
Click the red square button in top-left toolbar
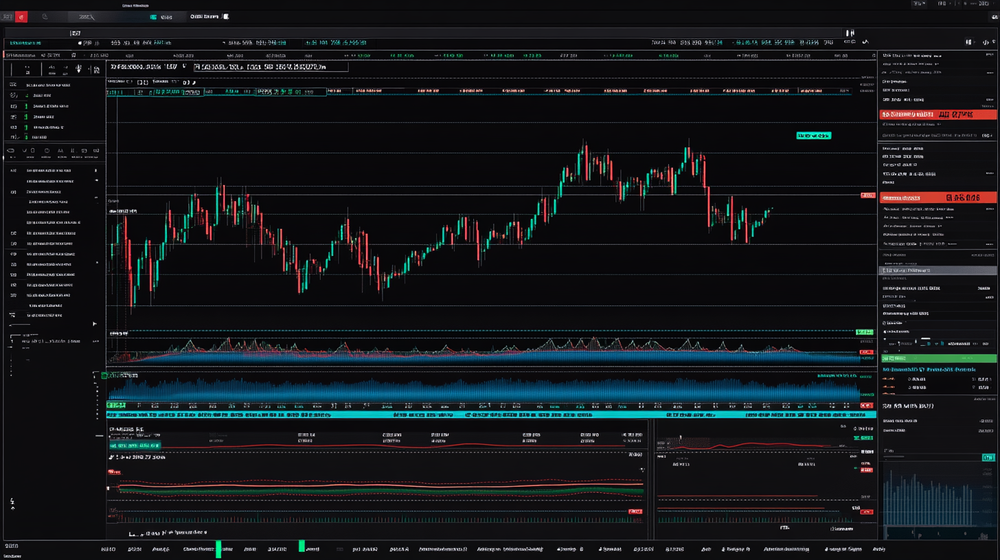click(x=22, y=17)
